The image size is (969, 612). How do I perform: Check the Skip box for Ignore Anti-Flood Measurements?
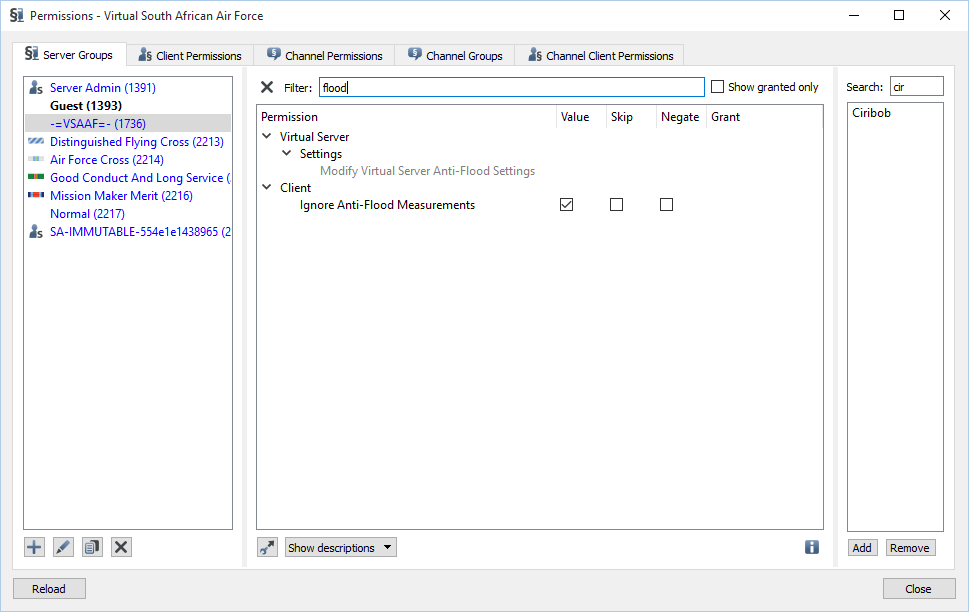click(x=616, y=204)
